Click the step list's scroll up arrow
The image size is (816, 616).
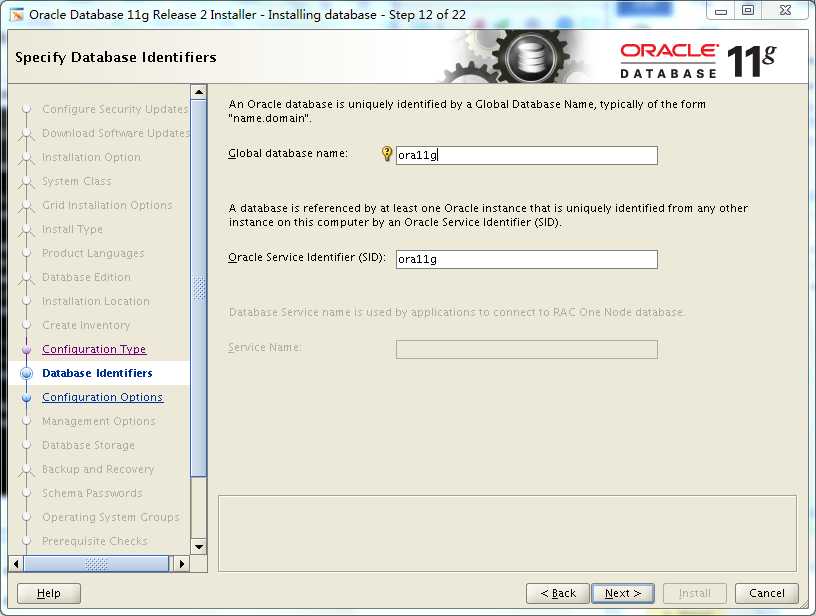(x=199, y=93)
